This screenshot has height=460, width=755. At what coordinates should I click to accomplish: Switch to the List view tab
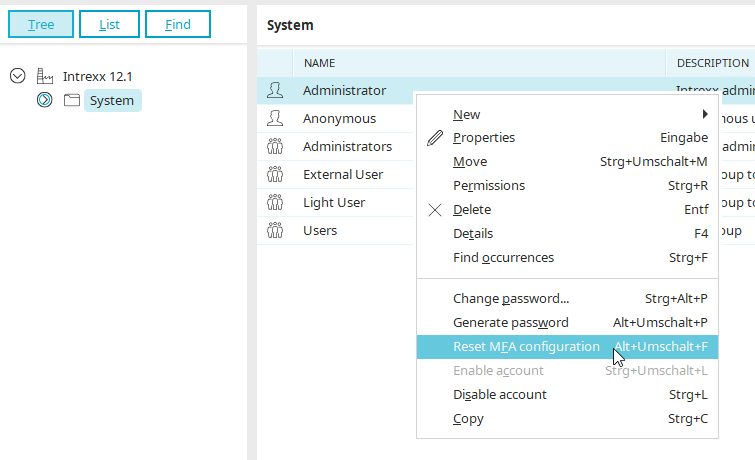(109, 25)
